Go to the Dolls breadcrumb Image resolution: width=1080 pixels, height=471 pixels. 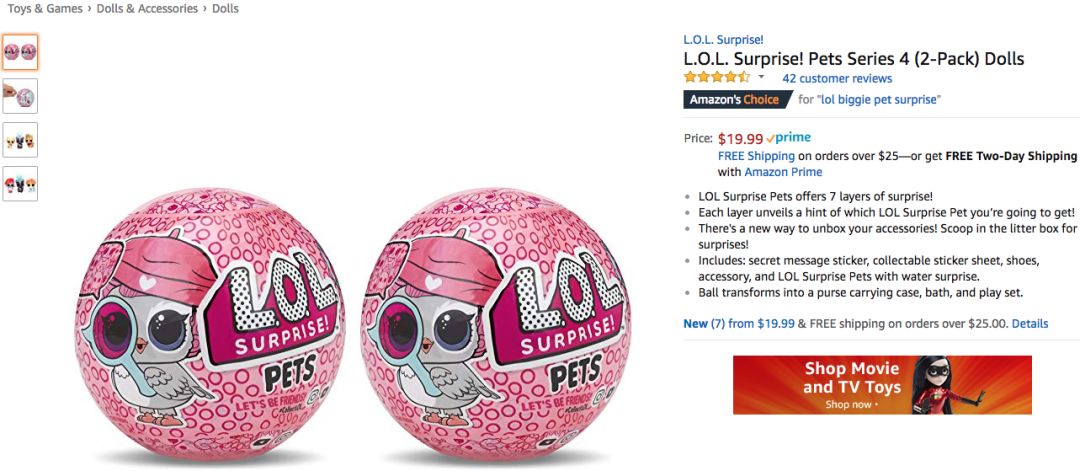(x=225, y=9)
